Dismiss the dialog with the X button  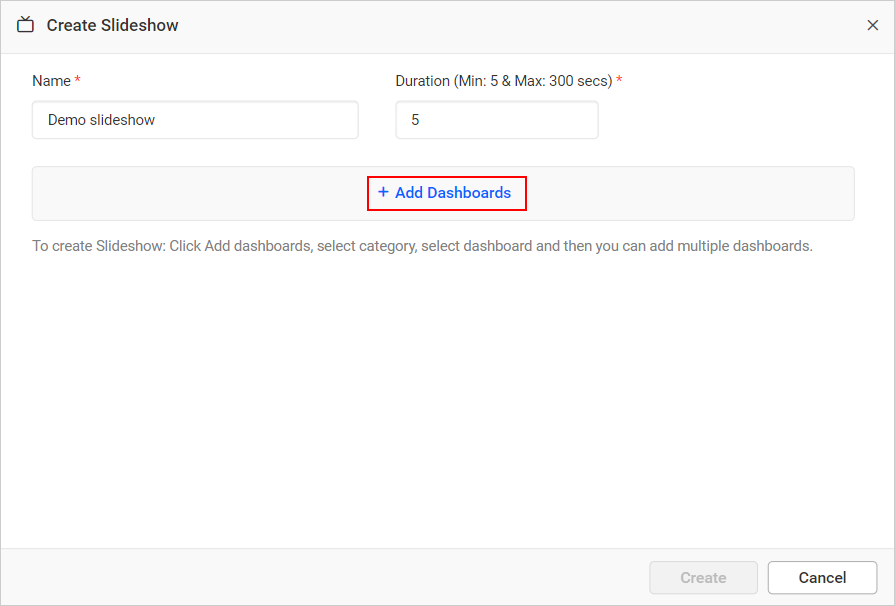(872, 25)
